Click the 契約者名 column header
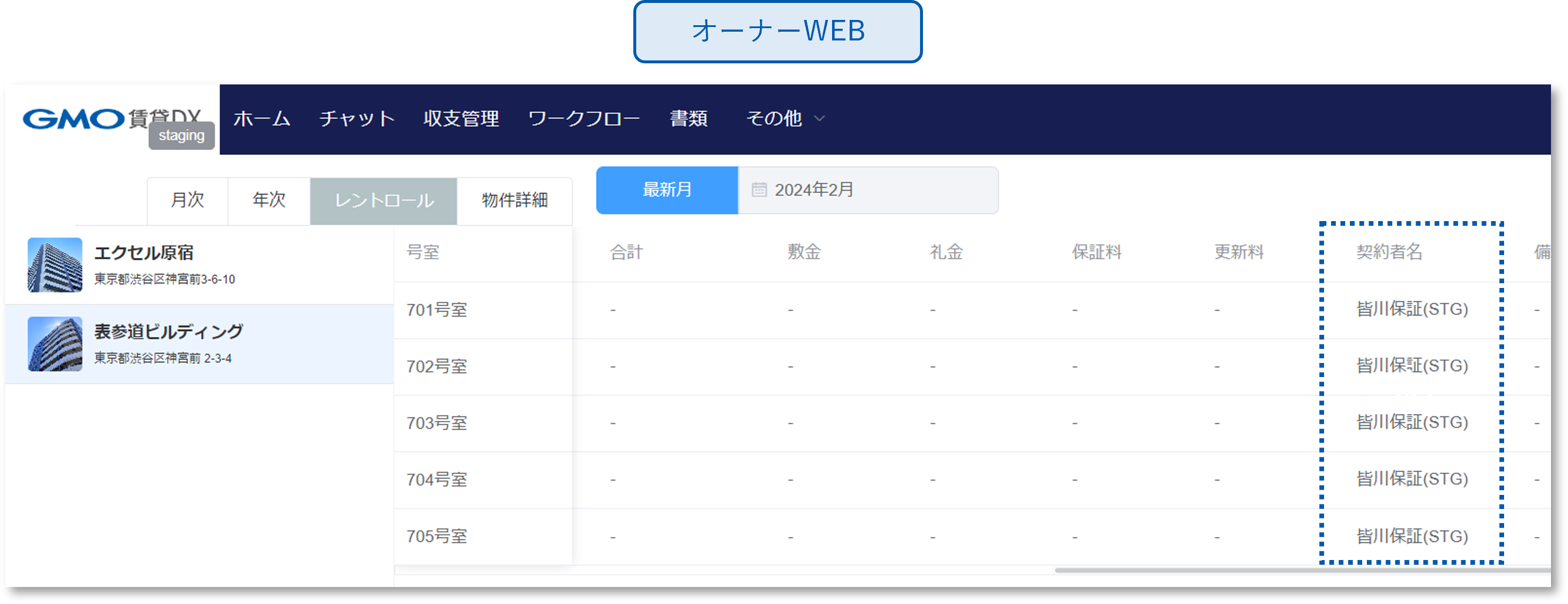 point(1389,252)
